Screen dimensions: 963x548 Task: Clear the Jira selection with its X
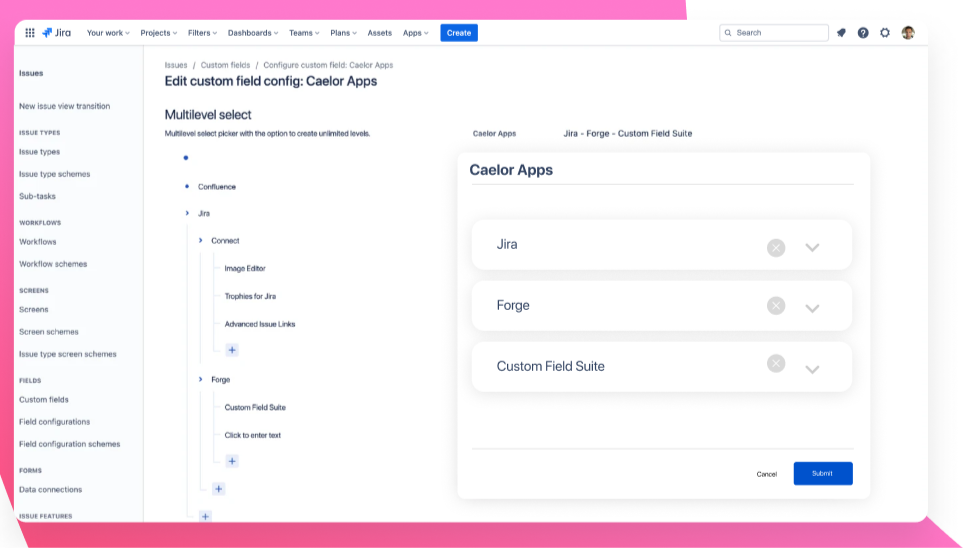click(776, 248)
